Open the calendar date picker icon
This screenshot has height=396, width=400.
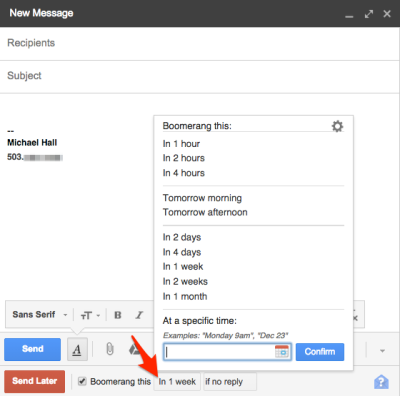(x=282, y=352)
